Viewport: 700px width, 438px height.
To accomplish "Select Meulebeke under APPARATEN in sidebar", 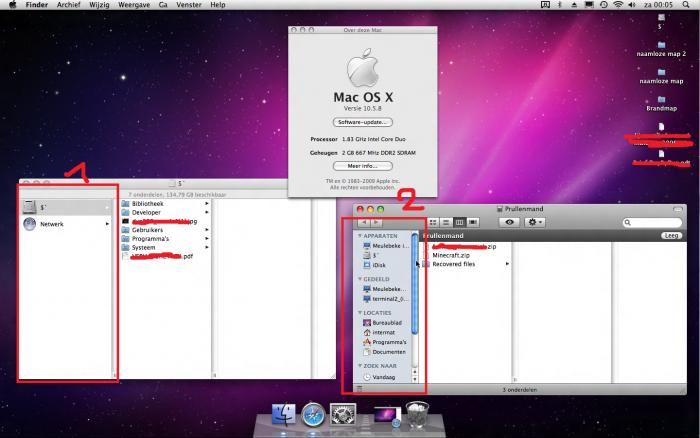I will [386, 246].
